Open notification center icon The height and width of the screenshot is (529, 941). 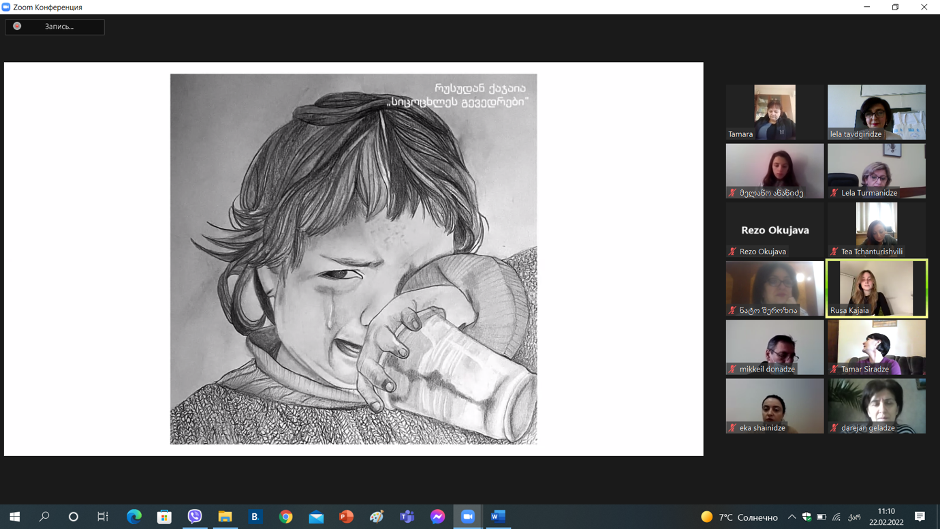click(x=920, y=517)
